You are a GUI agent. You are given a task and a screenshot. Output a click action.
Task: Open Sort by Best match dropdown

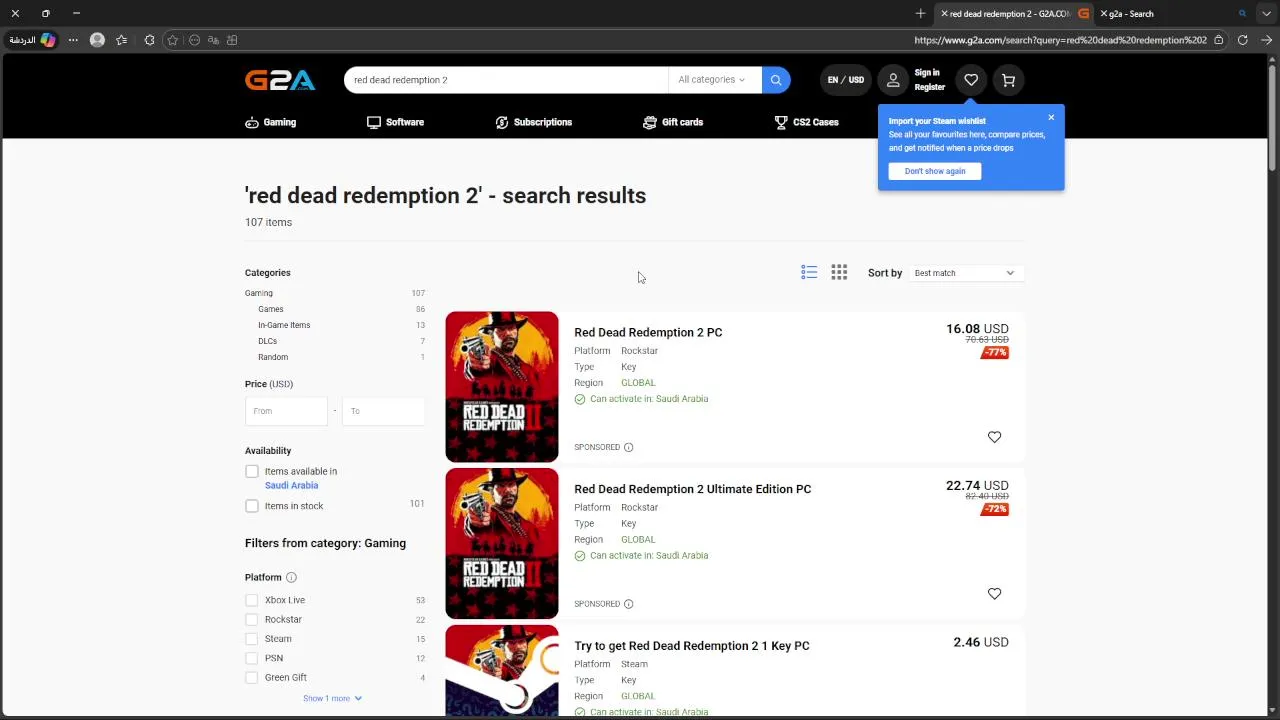click(x=965, y=273)
